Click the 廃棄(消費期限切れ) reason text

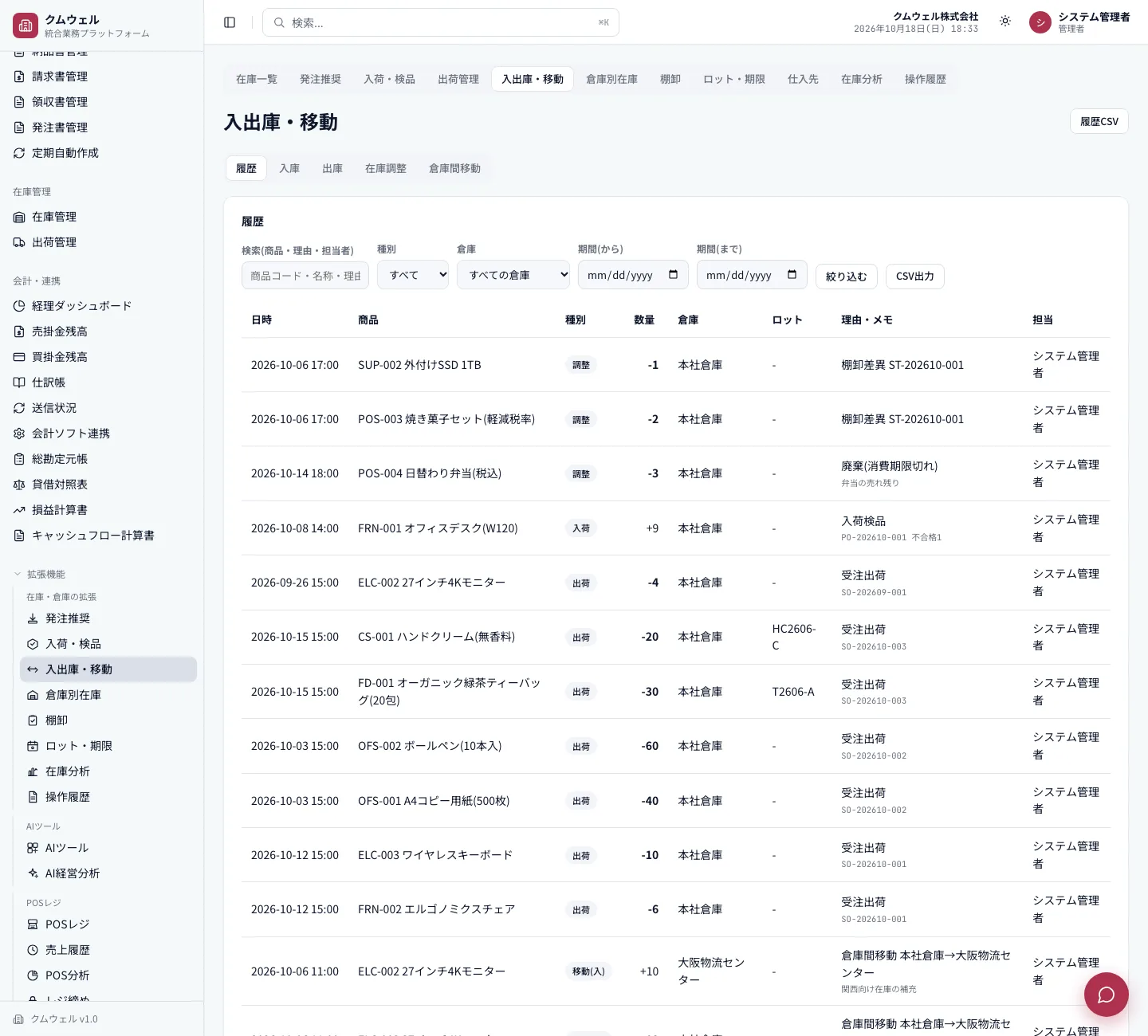click(890, 466)
